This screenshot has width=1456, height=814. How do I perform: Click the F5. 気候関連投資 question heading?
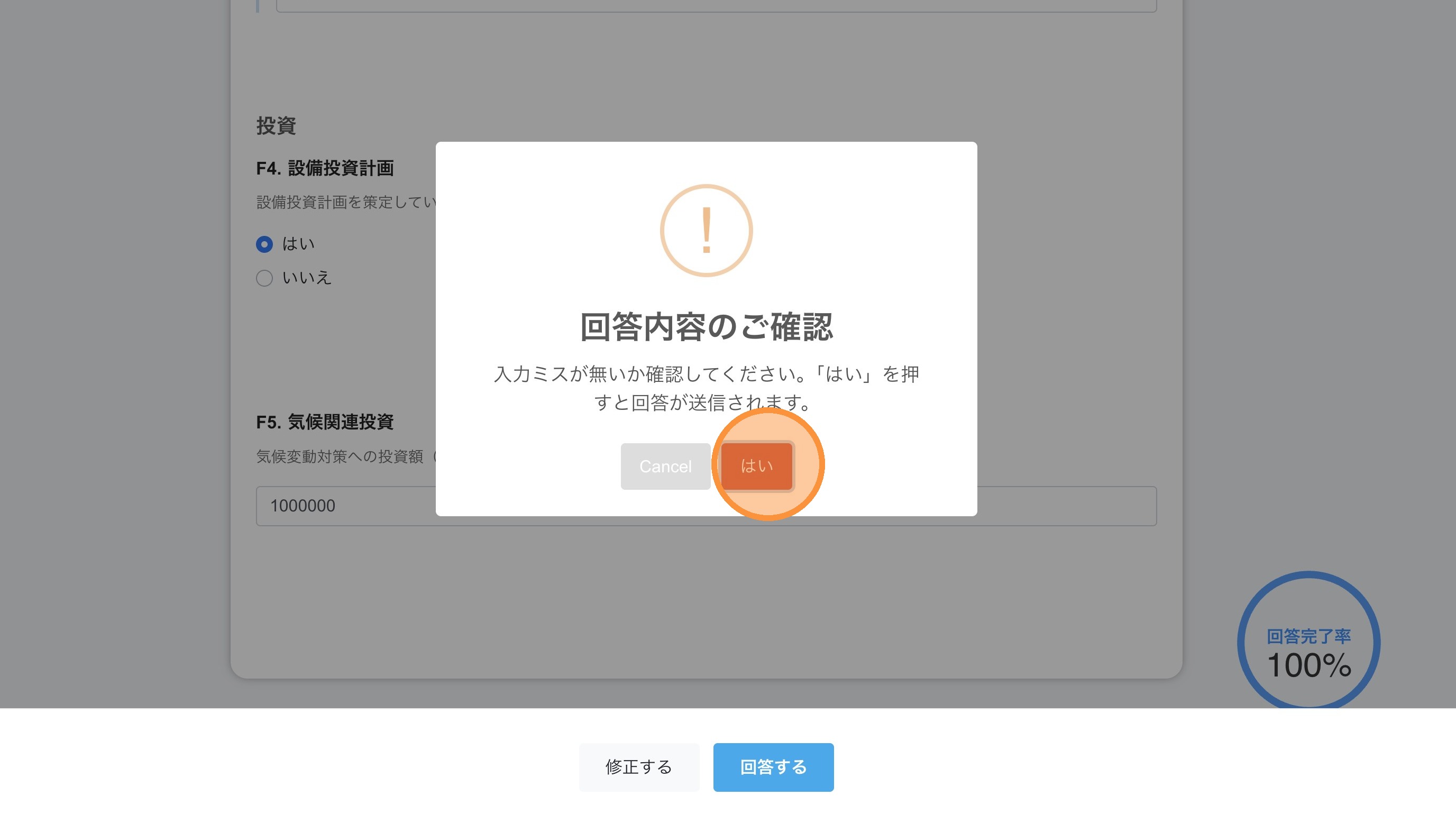coord(325,422)
